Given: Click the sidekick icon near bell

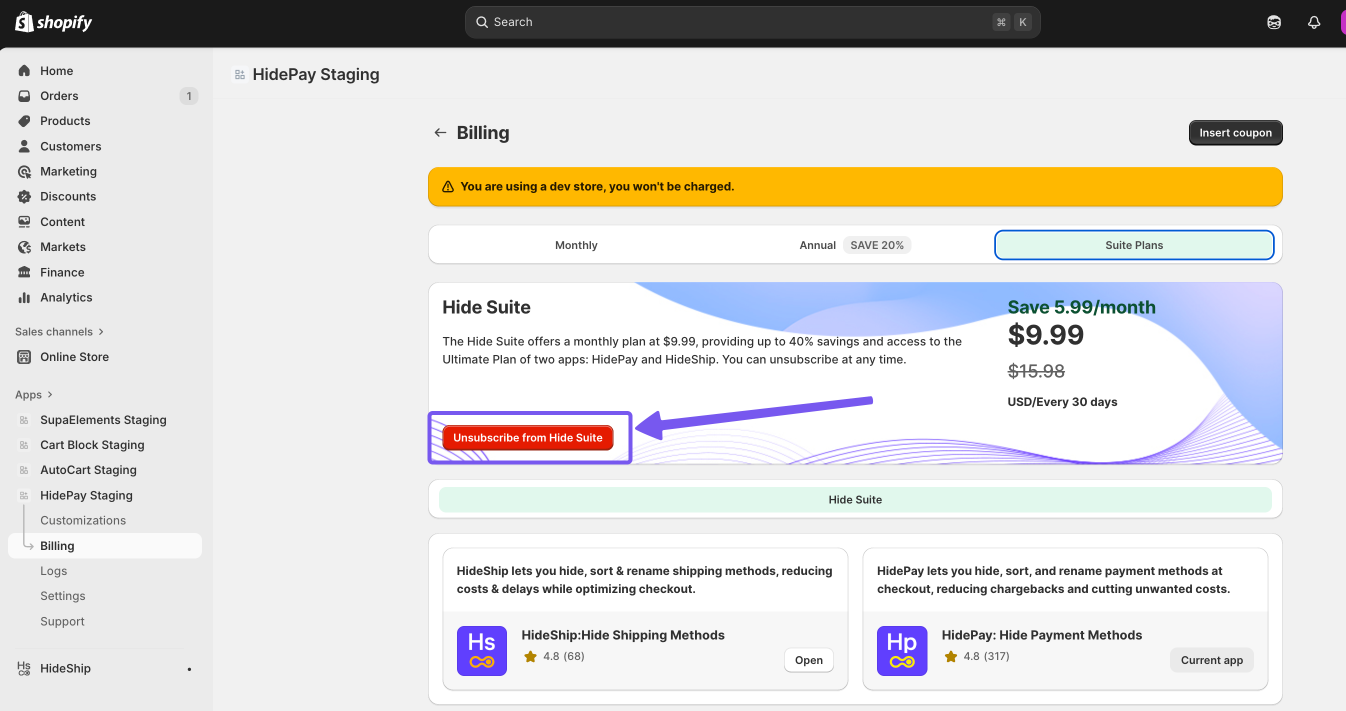Looking at the screenshot, I should point(1274,22).
